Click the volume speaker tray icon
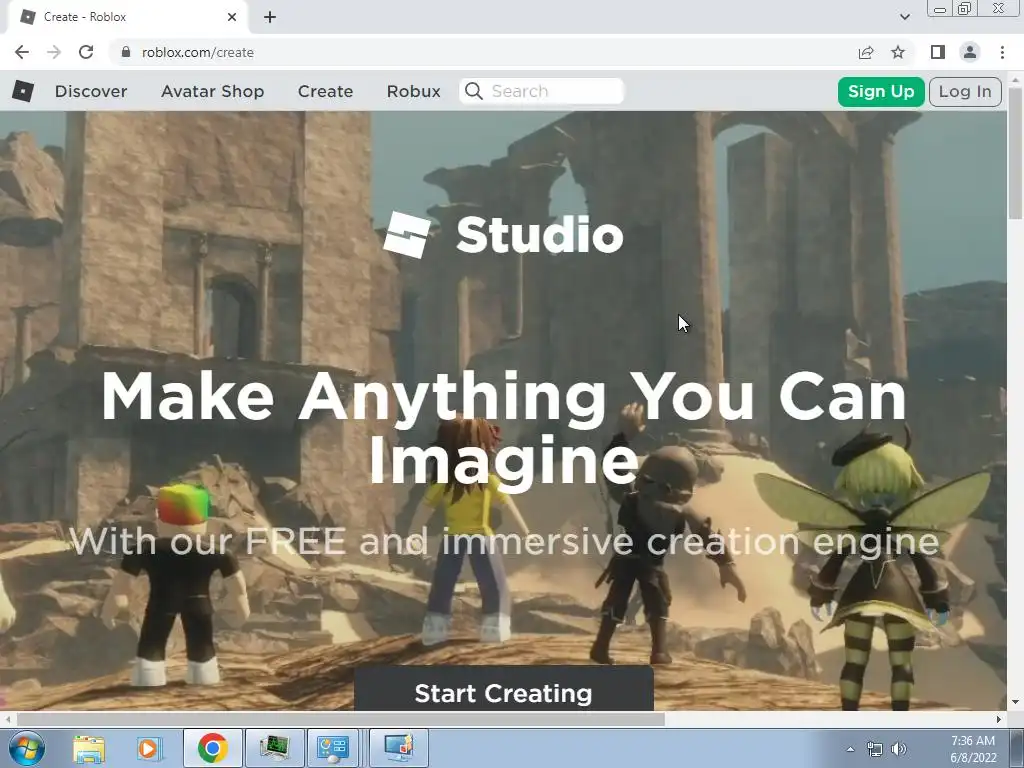The height and width of the screenshot is (768, 1024). pyautogui.click(x=899, y=749)
